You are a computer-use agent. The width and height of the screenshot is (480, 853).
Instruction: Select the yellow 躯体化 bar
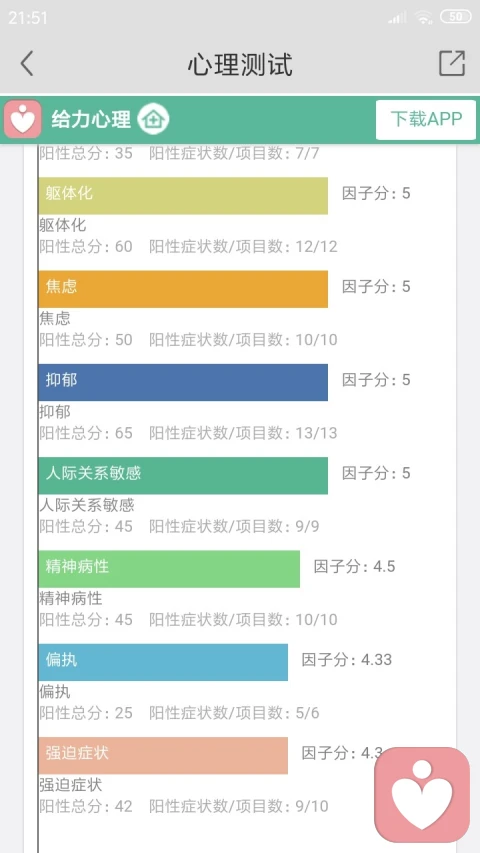click(x=183, y=195)
